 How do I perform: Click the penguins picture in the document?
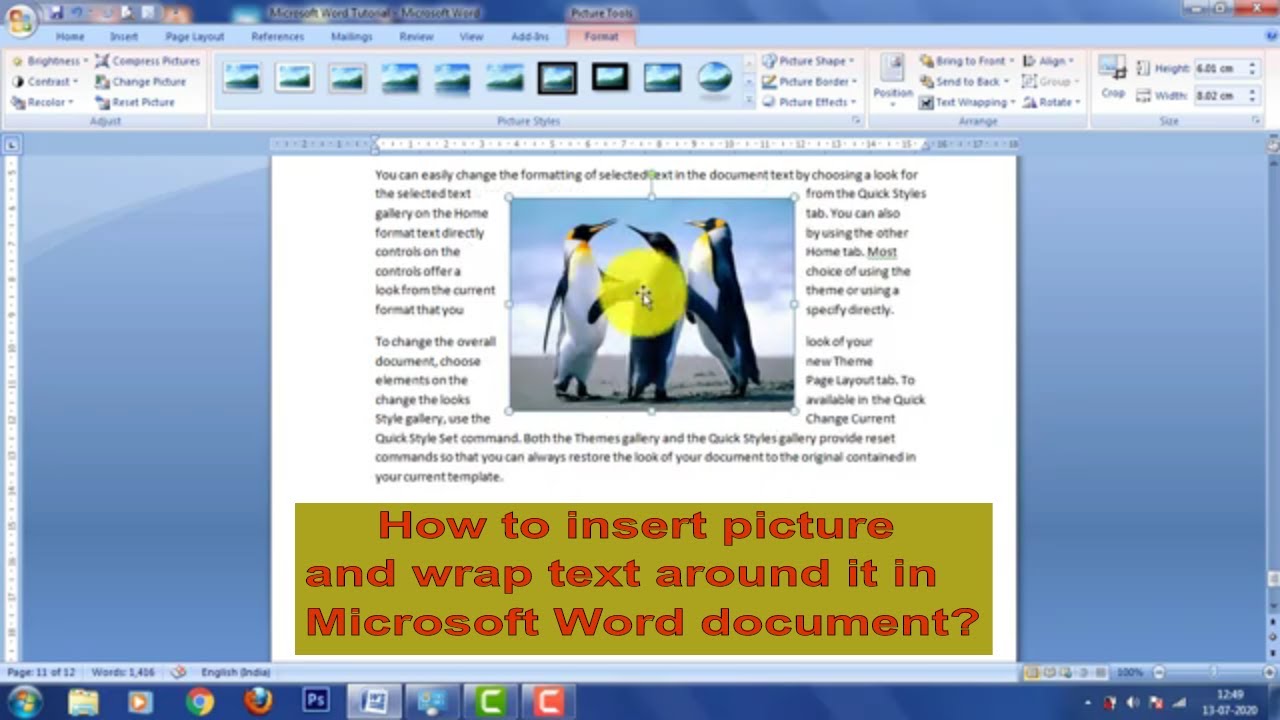click(x=651, y=304)
